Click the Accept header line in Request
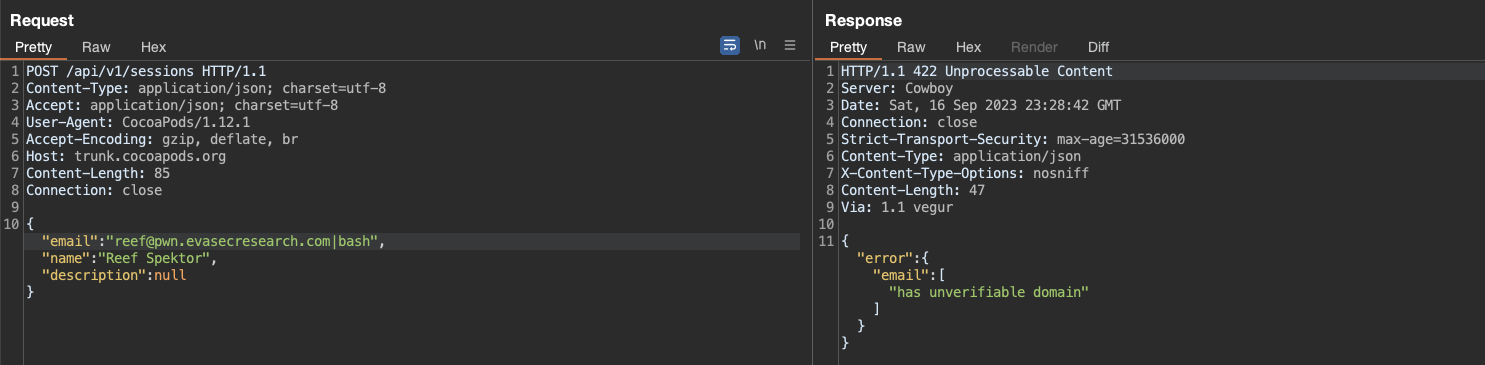The image size is (1485, 365). click(x=182, y=106)
